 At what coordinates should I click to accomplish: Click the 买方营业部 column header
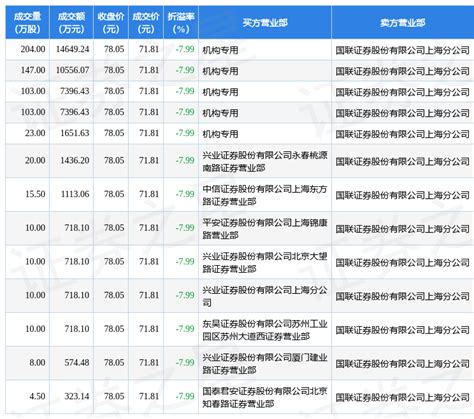click(265, 23)
